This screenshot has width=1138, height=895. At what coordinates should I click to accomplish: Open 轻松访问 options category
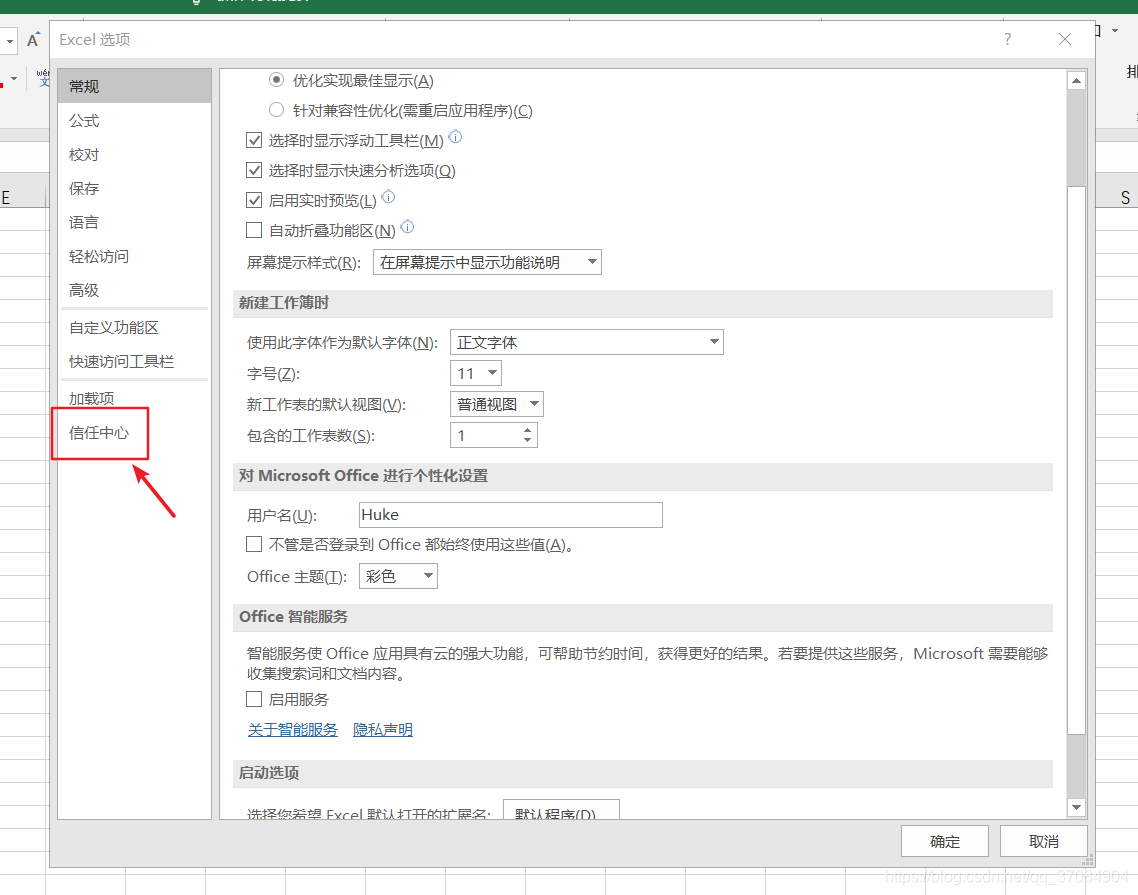point(134,256)
